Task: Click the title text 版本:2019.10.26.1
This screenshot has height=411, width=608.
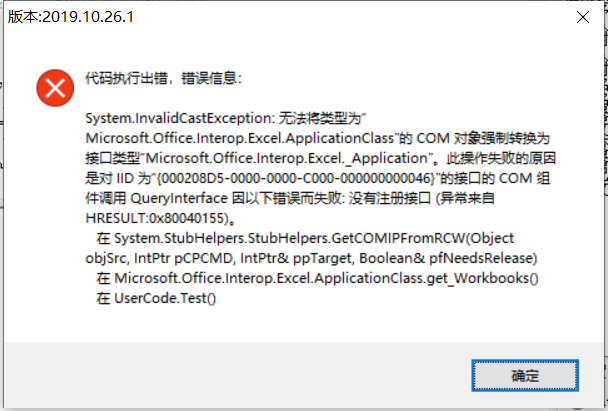Action: (71, 17)
